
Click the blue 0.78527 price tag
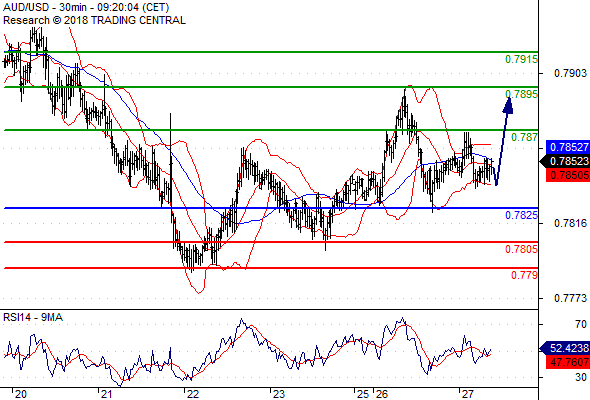(x=568, y=147)
